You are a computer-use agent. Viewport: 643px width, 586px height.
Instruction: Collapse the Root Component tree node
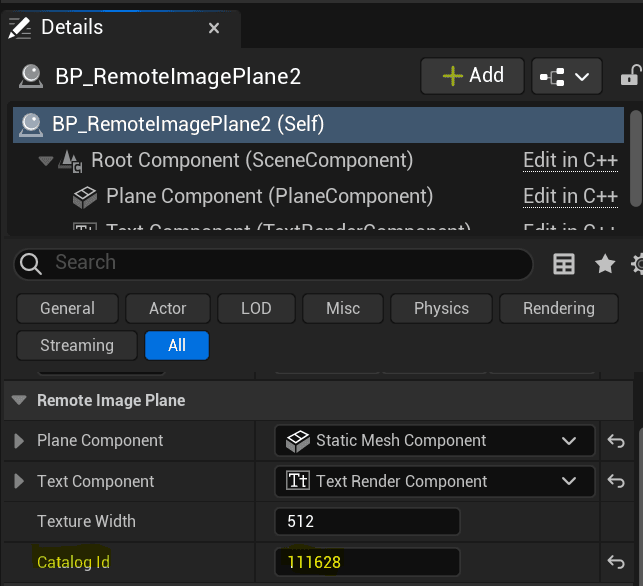(44, 161)
